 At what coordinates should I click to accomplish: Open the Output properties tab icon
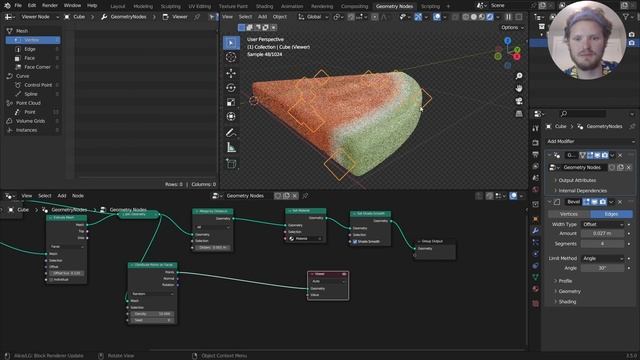[x=536, y=155]
